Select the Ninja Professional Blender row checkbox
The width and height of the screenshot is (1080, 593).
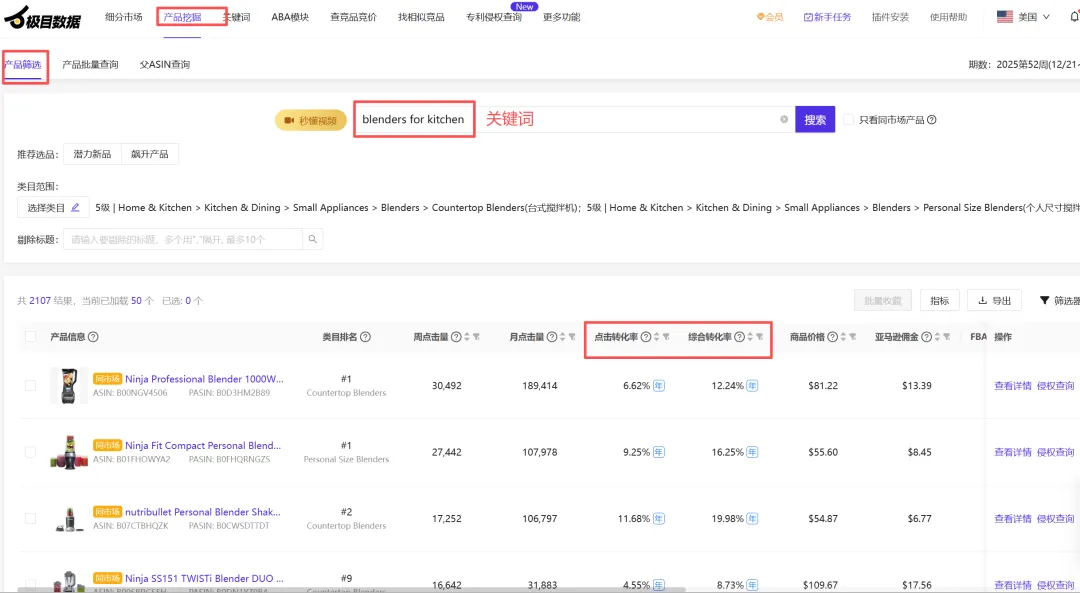coord(30,385)
